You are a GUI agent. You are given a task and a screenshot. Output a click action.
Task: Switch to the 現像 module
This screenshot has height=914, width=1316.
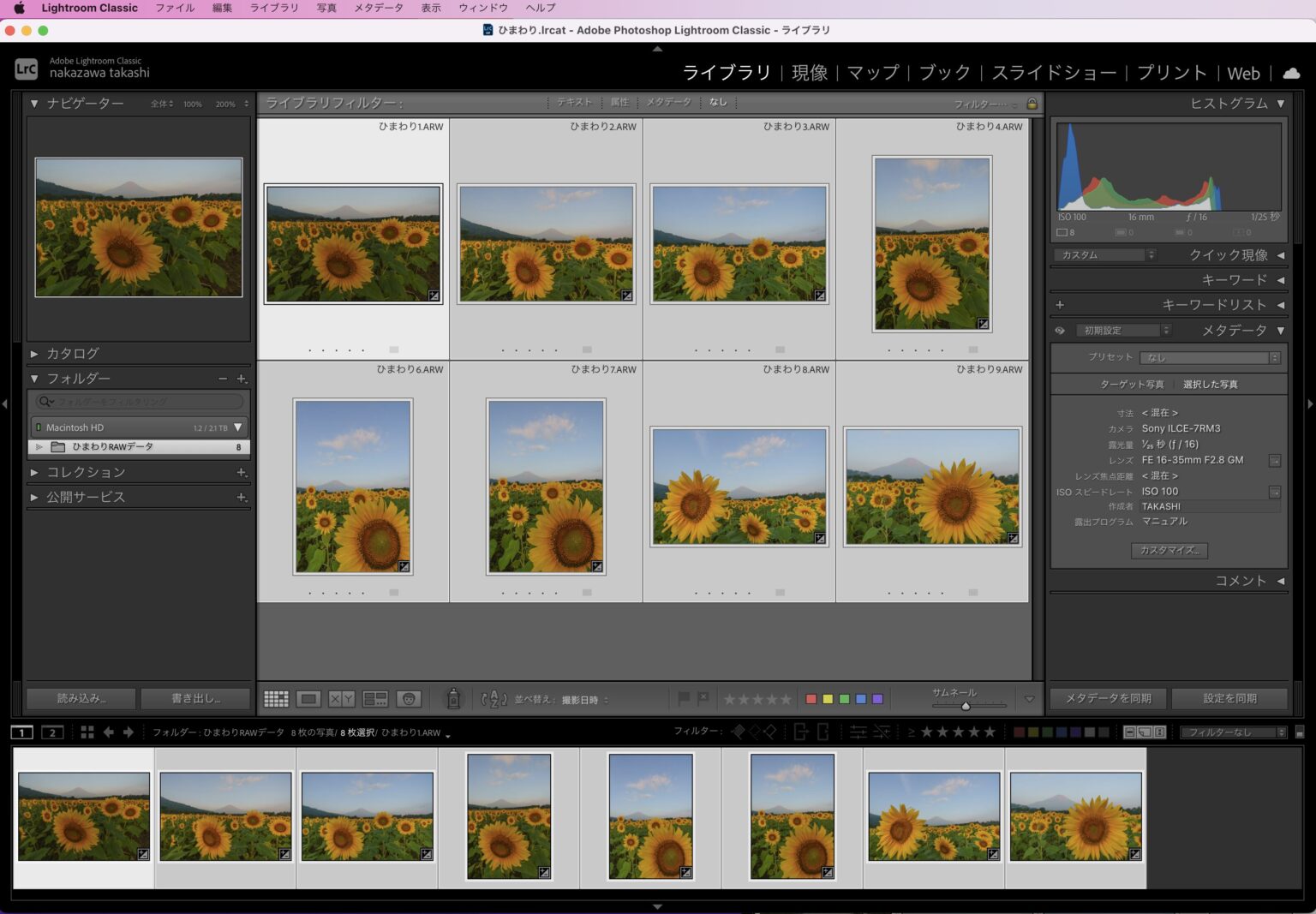(x=810, y=73)
